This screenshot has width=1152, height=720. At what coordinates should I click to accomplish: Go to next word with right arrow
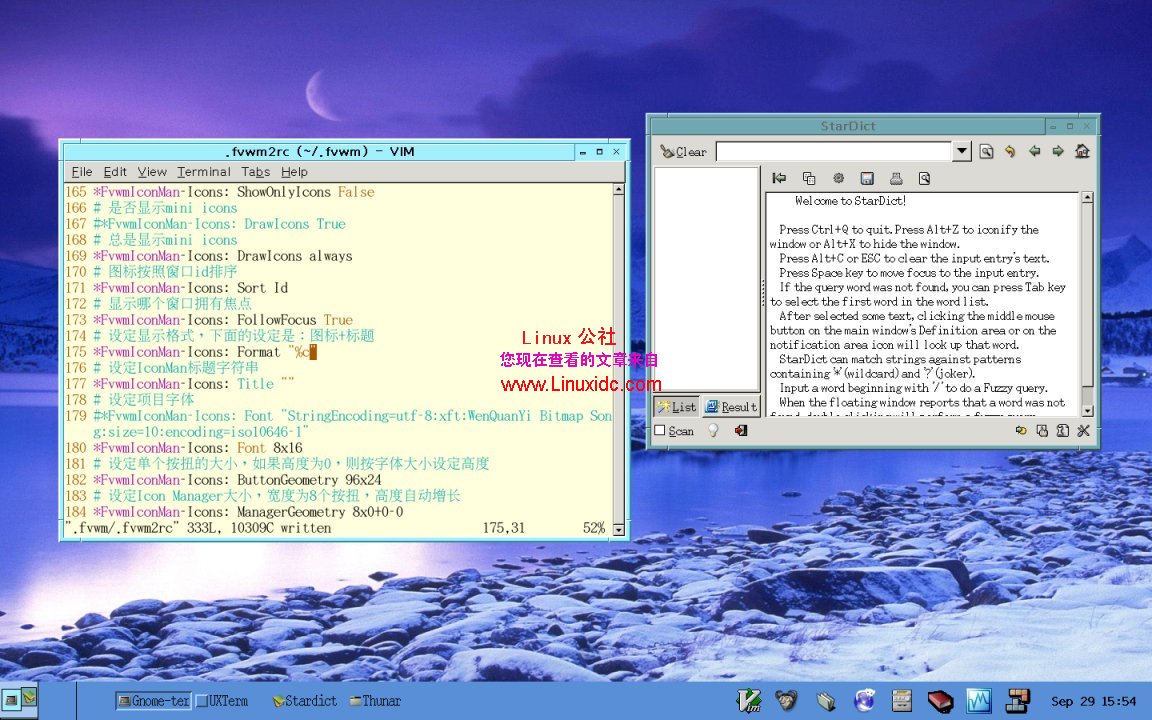(x=1057, y=152)
